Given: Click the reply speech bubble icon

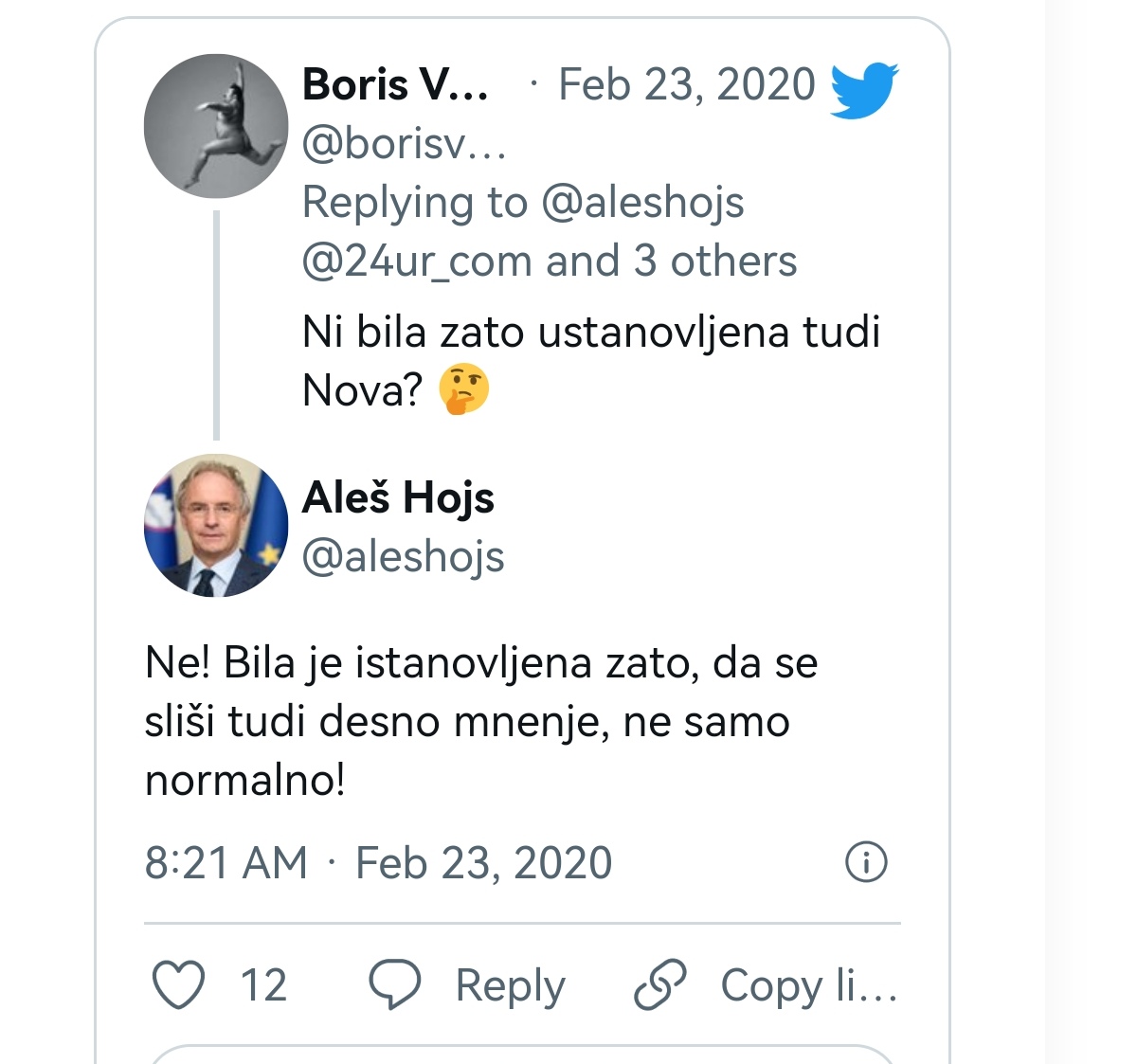Looking at the screenshot, I should [x=395, y=984].
